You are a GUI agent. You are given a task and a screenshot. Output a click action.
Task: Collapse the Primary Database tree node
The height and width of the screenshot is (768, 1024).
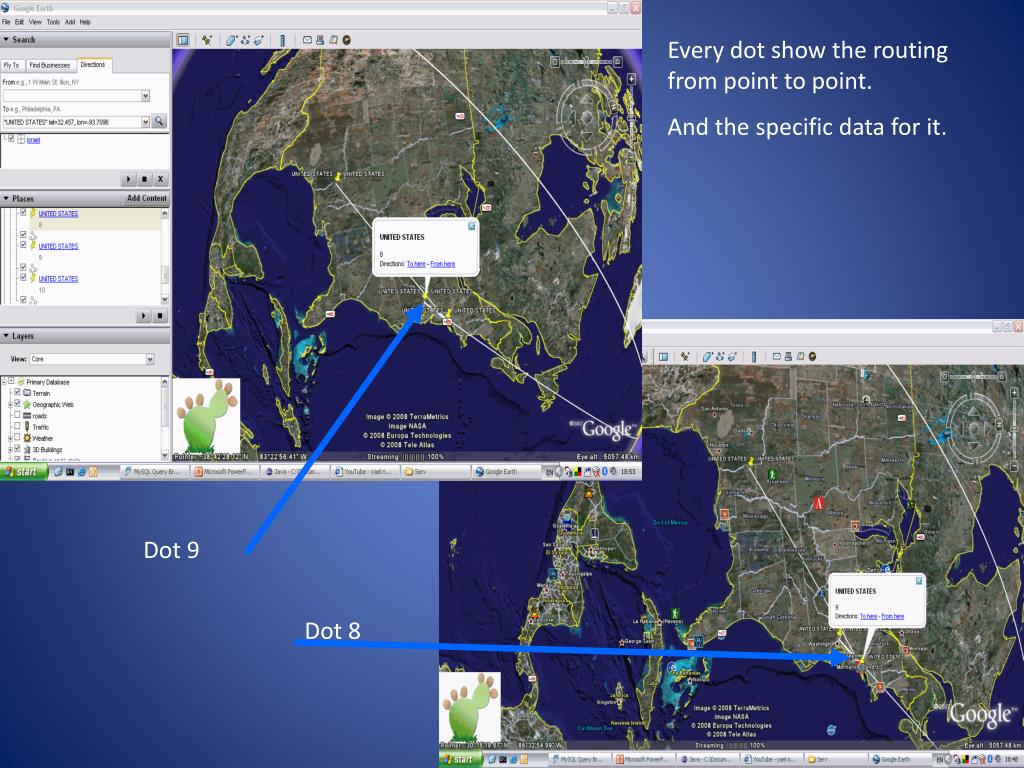tap(4, 381)
